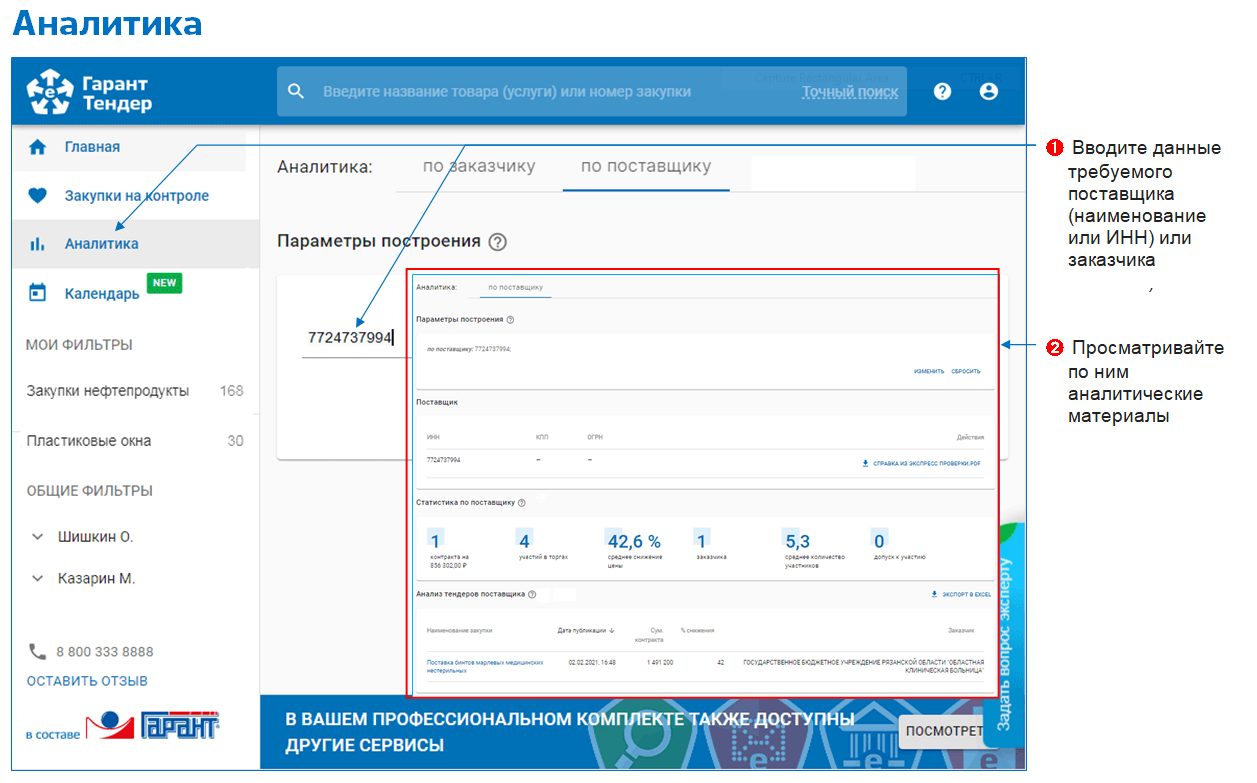Expand the Казарин М. filter group

pyautogui.click(x=38, y=579)
